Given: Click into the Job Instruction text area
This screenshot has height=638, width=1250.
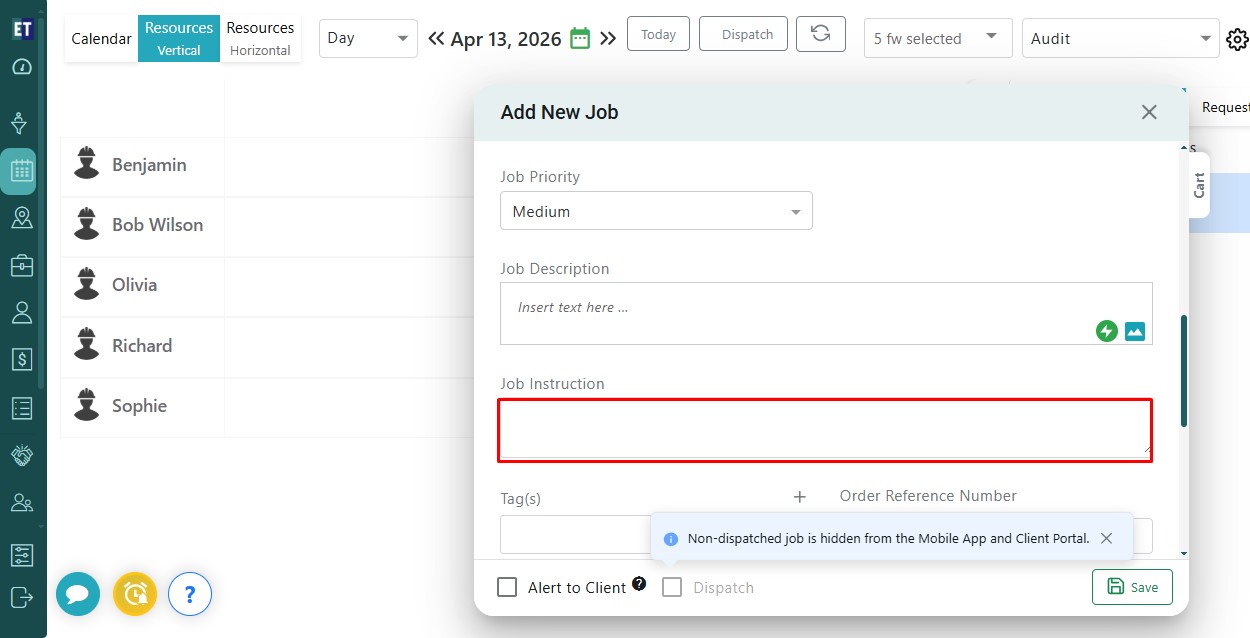Looking at the screenshot, I should [825, 430].
